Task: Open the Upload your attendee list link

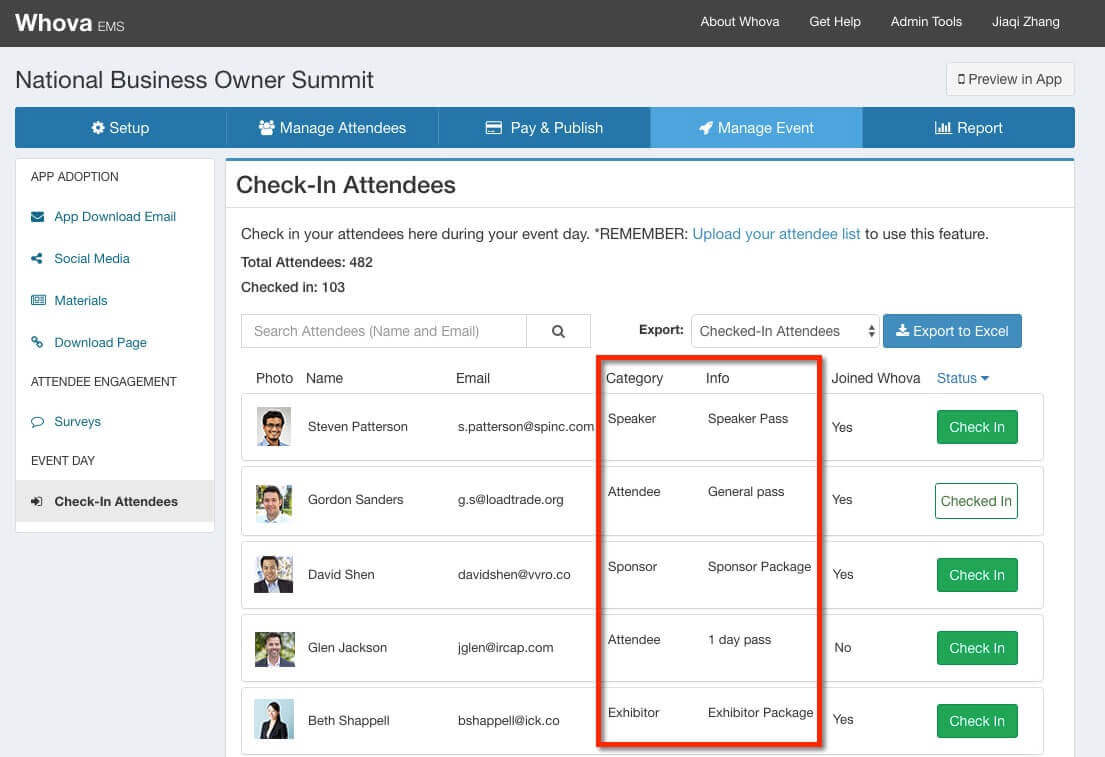Action: coord(776,234)
